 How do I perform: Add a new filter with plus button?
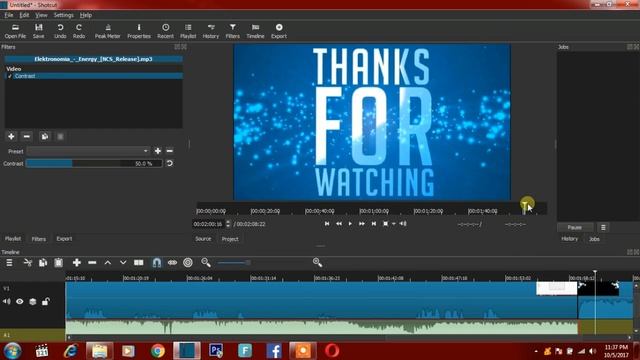click(x=11, y=136)
